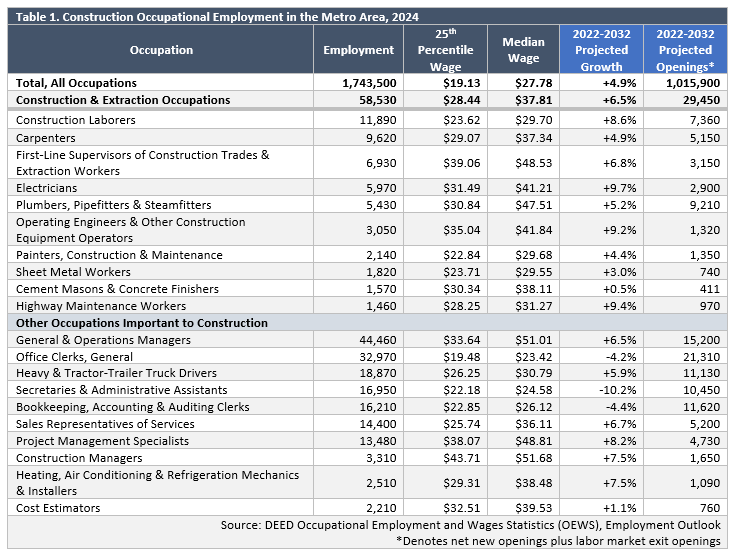Click the 'Other Occupations Important to Construction' subheader
The height and width of the screenshot is (559, 738).
pos(142,323)
